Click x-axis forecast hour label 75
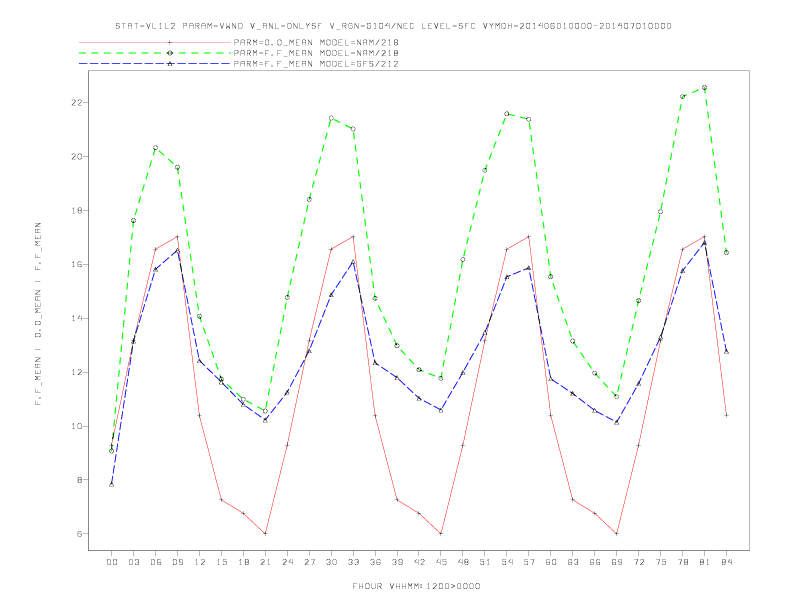 [661, 562]
